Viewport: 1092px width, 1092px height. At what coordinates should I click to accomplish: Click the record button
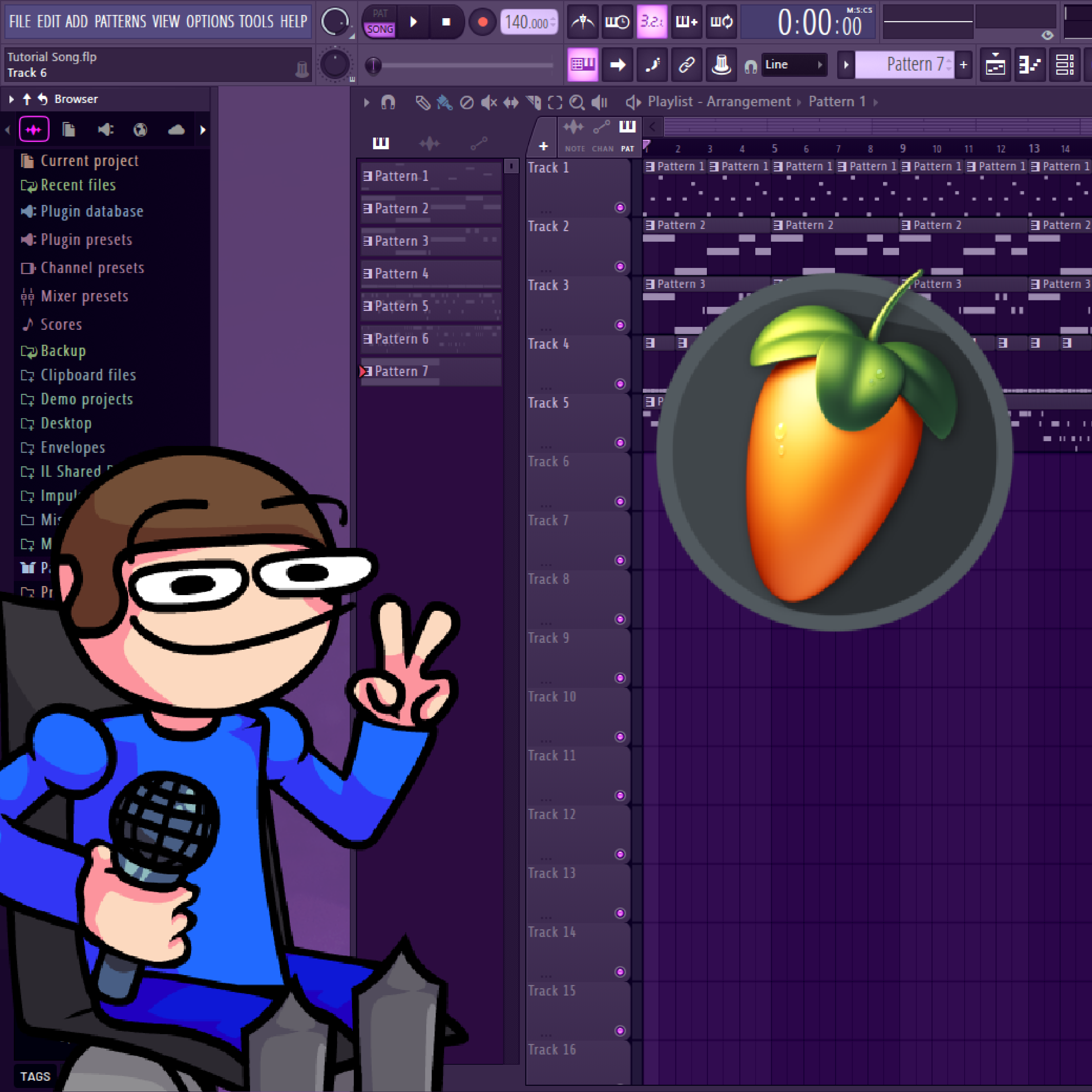pyautogui.click(x=482, y=22)
